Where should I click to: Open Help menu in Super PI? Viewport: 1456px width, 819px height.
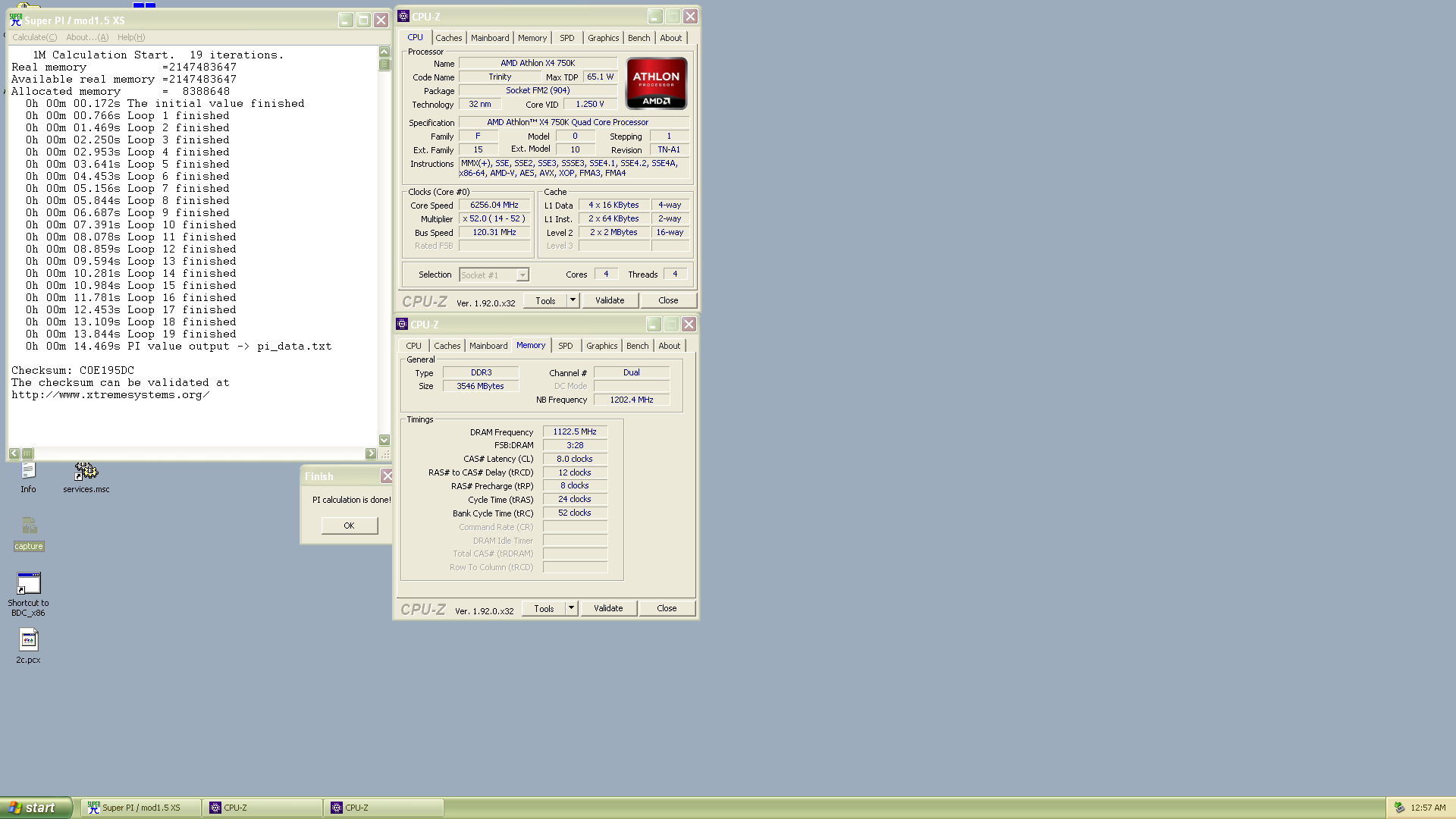point(130,37)
